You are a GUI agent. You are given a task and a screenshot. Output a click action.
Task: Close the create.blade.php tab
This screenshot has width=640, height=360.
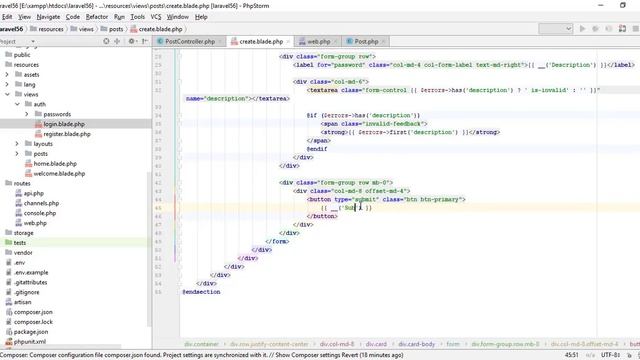pyautogui.click(x=288, y=42)
